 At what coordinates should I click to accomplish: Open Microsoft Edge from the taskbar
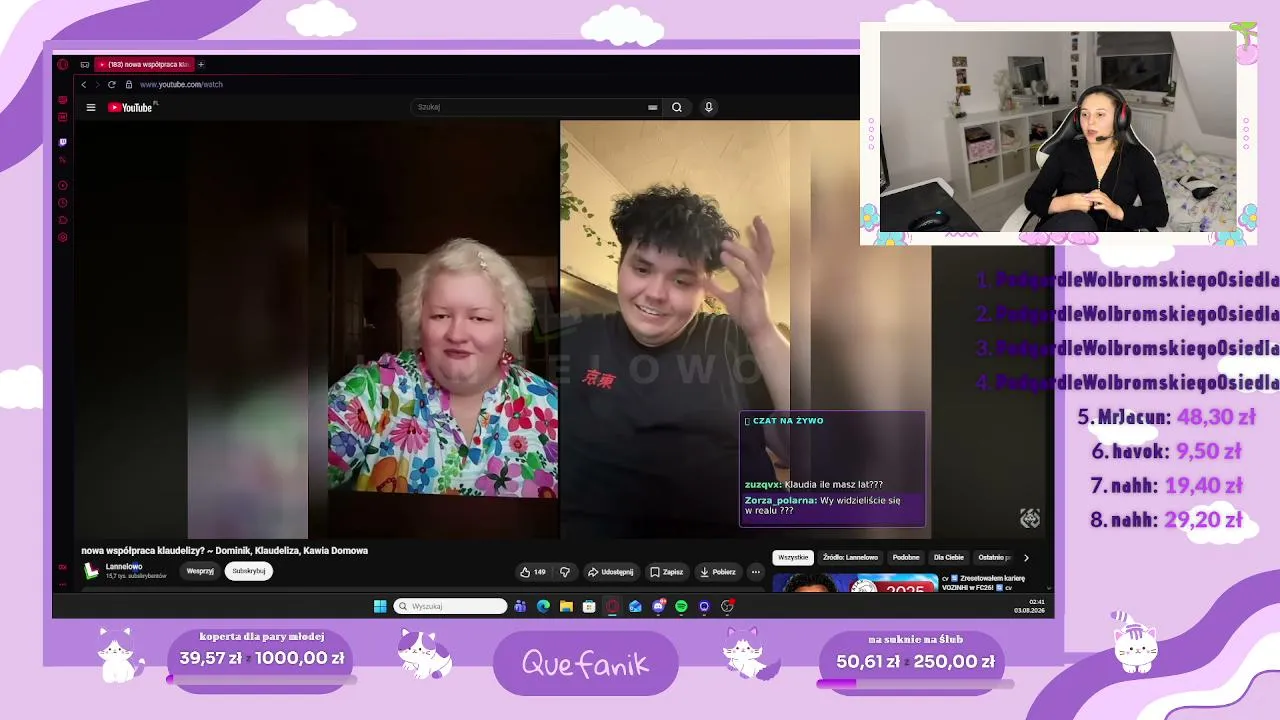[543, 606]
